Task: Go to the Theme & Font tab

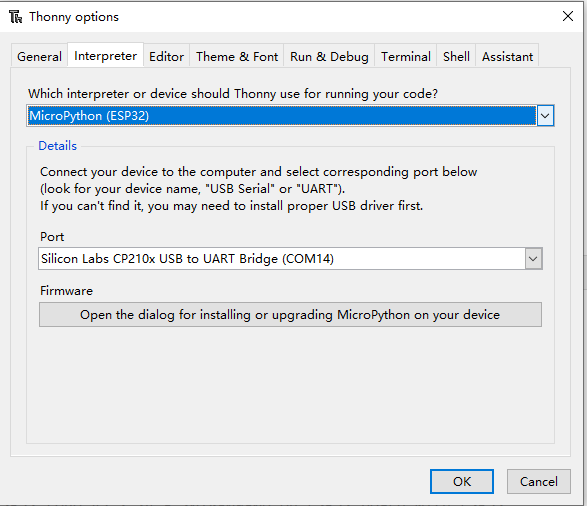Action: (x=237, y=57)
